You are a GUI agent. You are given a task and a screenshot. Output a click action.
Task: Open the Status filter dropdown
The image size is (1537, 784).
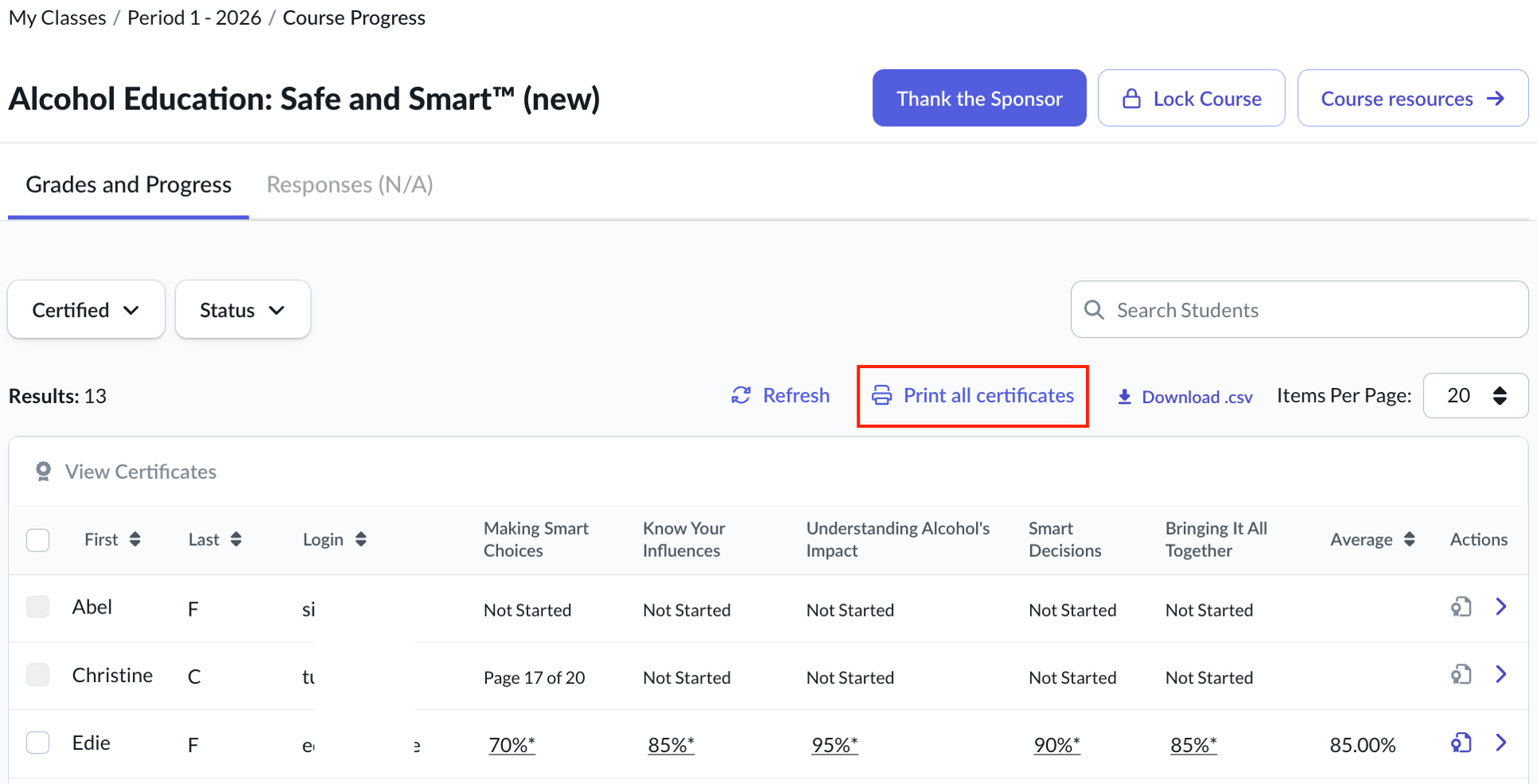[x=242, y=310]
